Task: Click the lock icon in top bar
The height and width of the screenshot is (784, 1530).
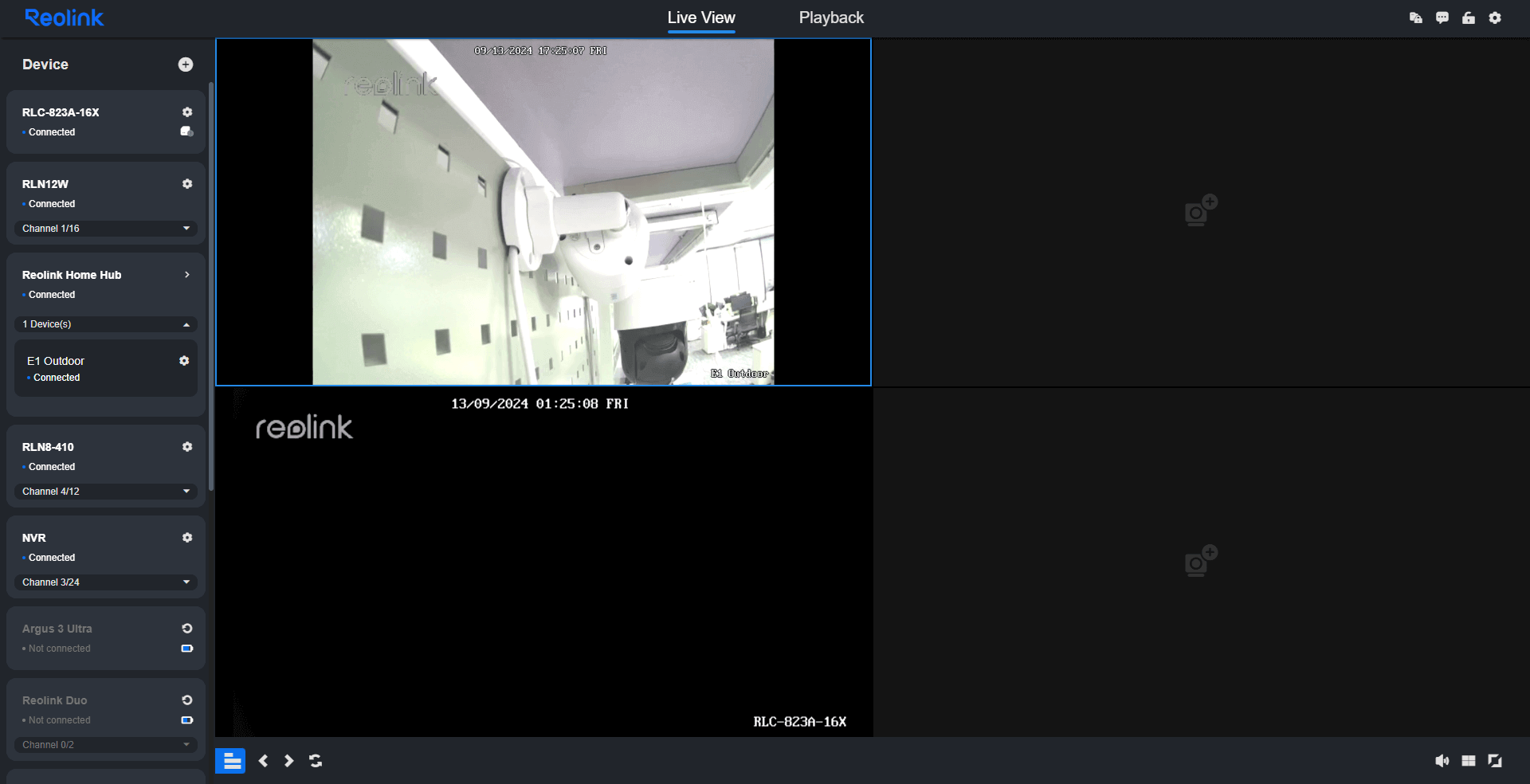Action: pos(1469,18)
